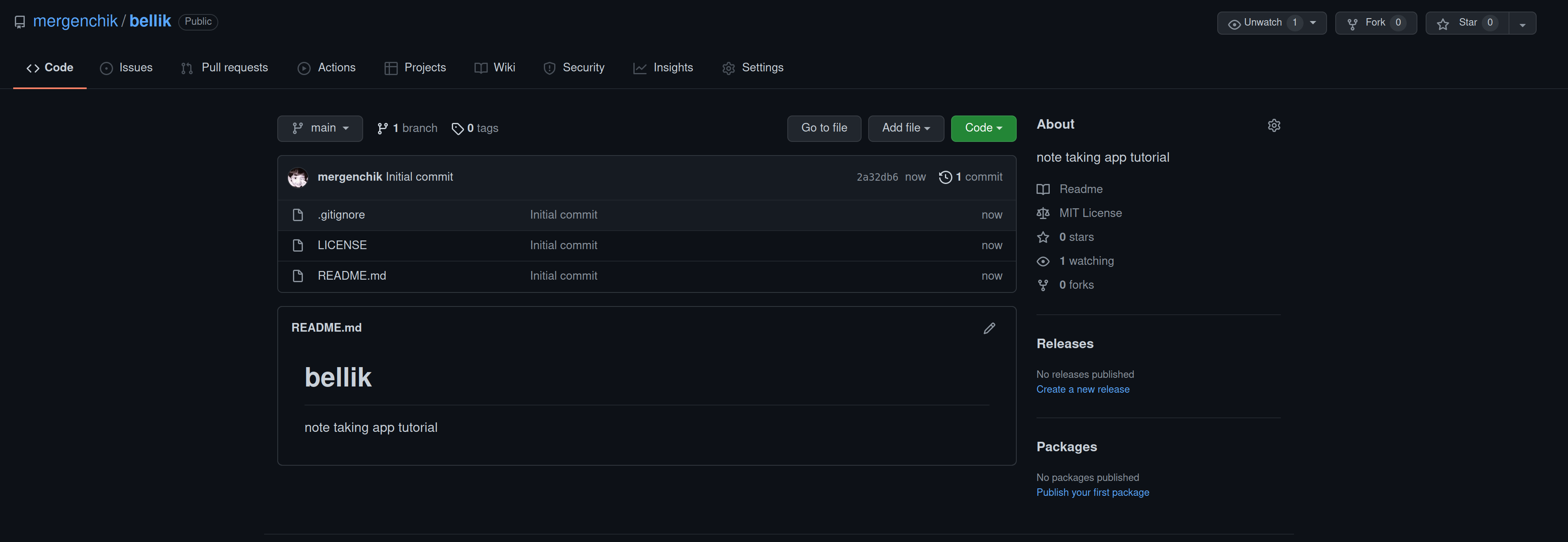Viewport: 1568px width, 542px height.
Task: Open the LICENSE file
Action: point(342,245)
